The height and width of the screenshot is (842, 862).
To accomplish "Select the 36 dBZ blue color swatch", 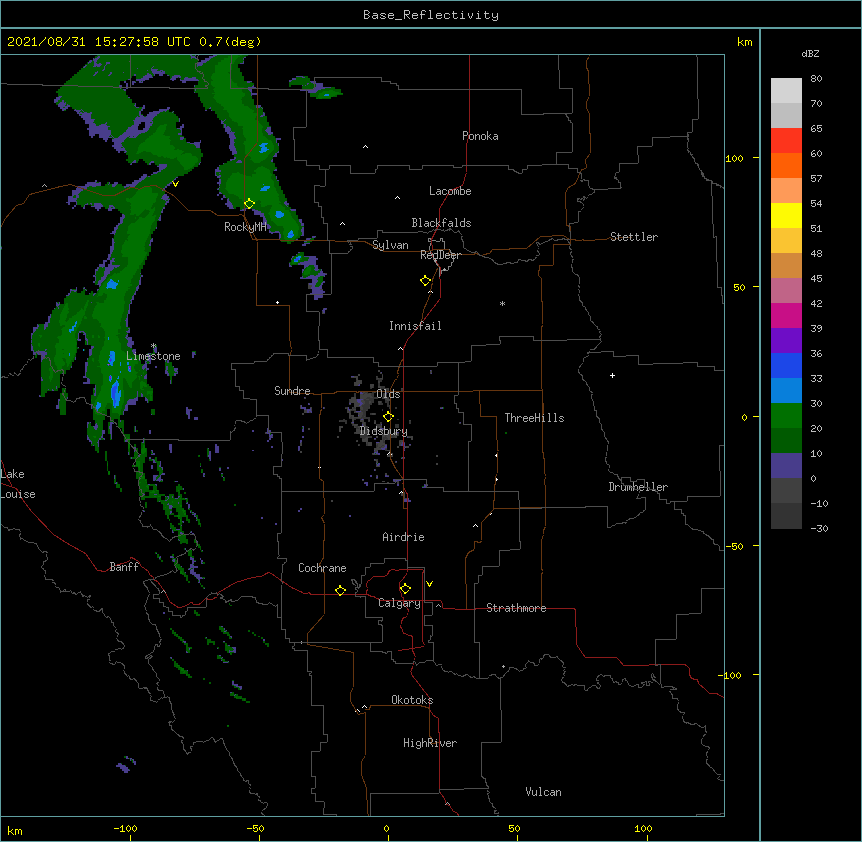I will click(786, 365).
